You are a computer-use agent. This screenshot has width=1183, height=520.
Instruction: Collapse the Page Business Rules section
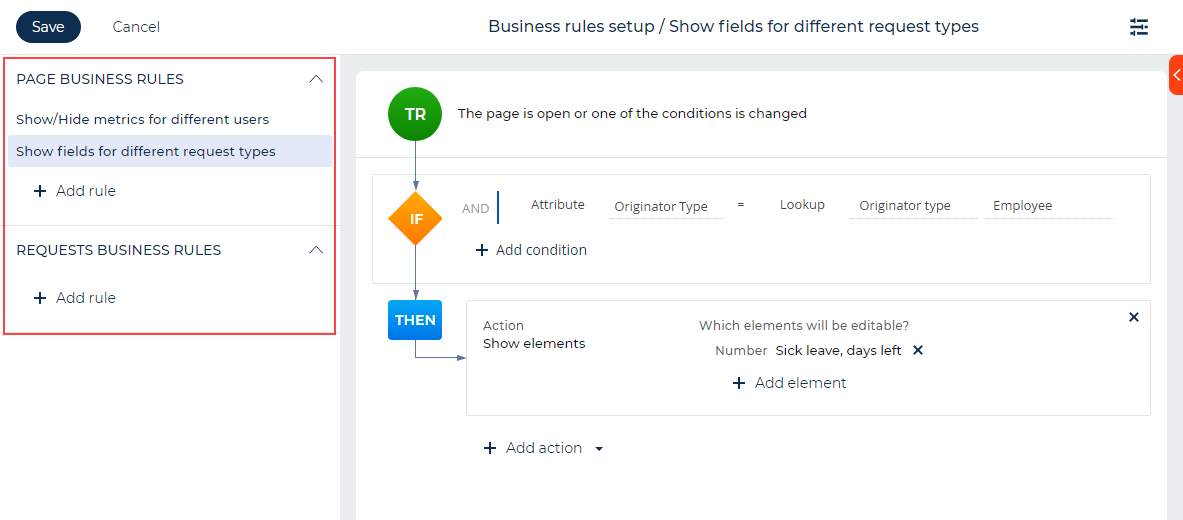coord(317,79)
